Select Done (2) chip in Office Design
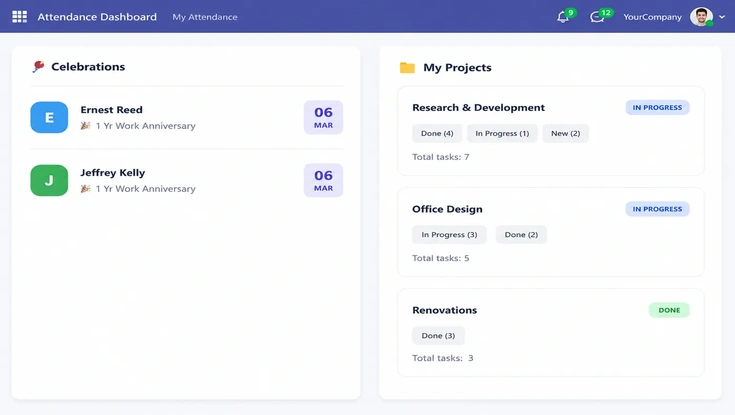 click(521, 234)
